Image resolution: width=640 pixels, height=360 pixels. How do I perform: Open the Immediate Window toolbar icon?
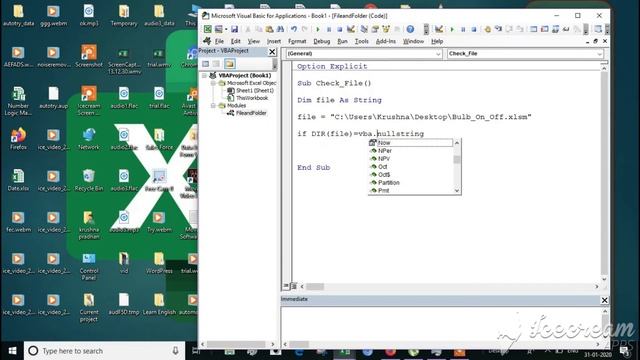pyautogui.click(x=544, y=29)
